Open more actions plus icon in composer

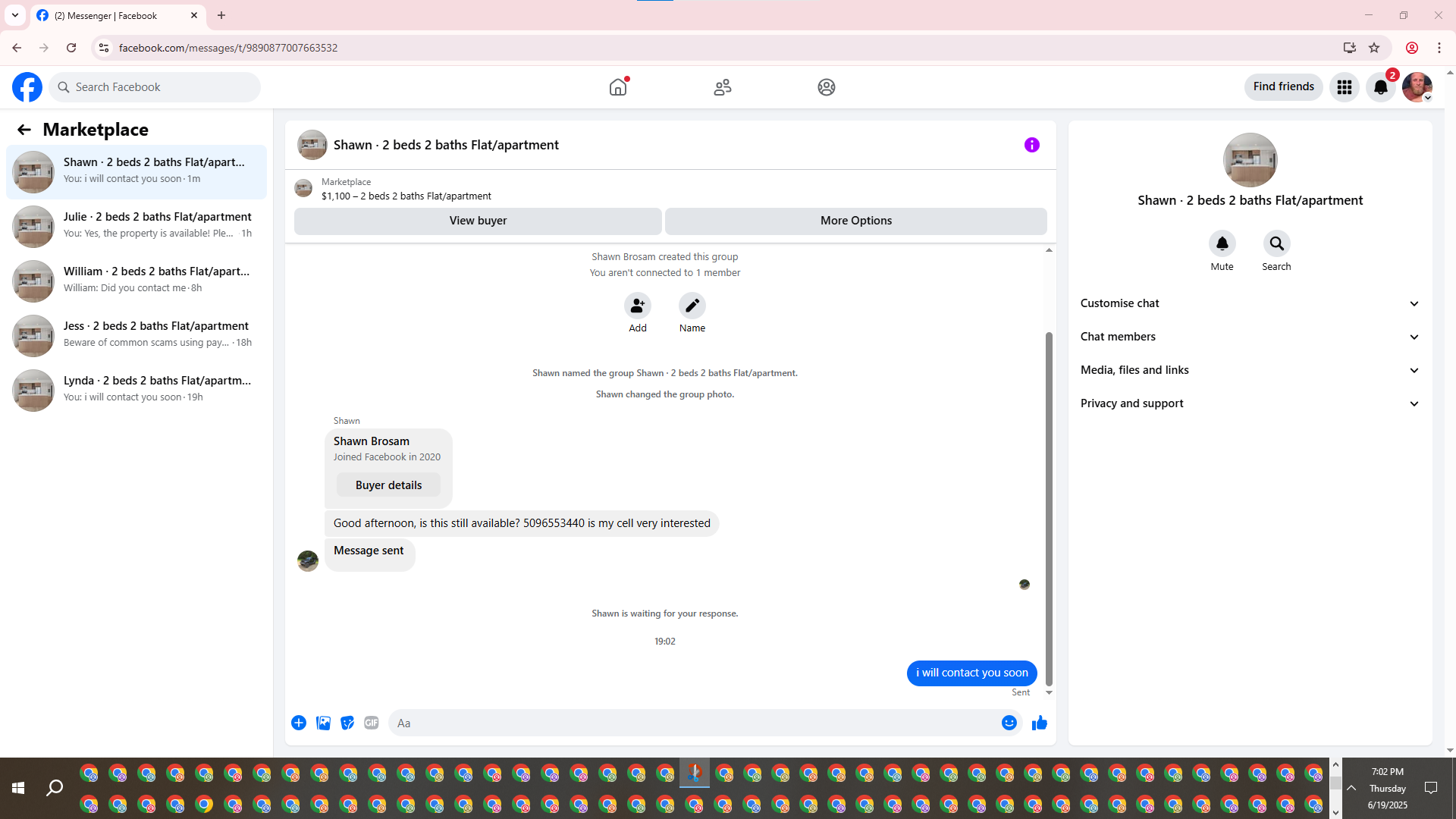click(x=299, y=723)
